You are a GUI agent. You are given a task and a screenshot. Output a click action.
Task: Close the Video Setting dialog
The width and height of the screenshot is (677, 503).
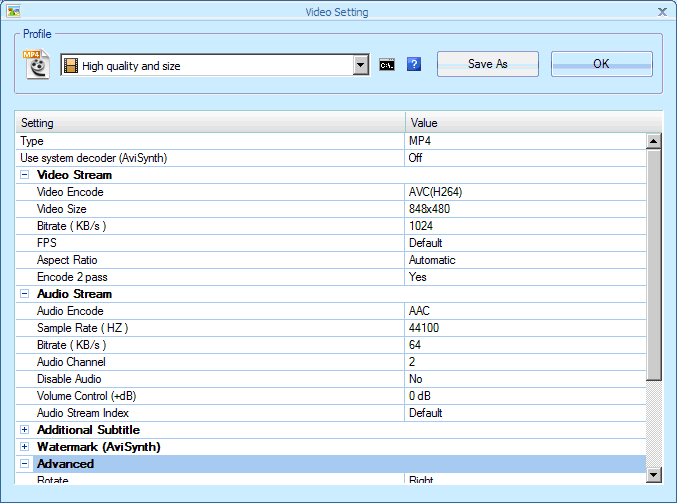coord(662,12)
